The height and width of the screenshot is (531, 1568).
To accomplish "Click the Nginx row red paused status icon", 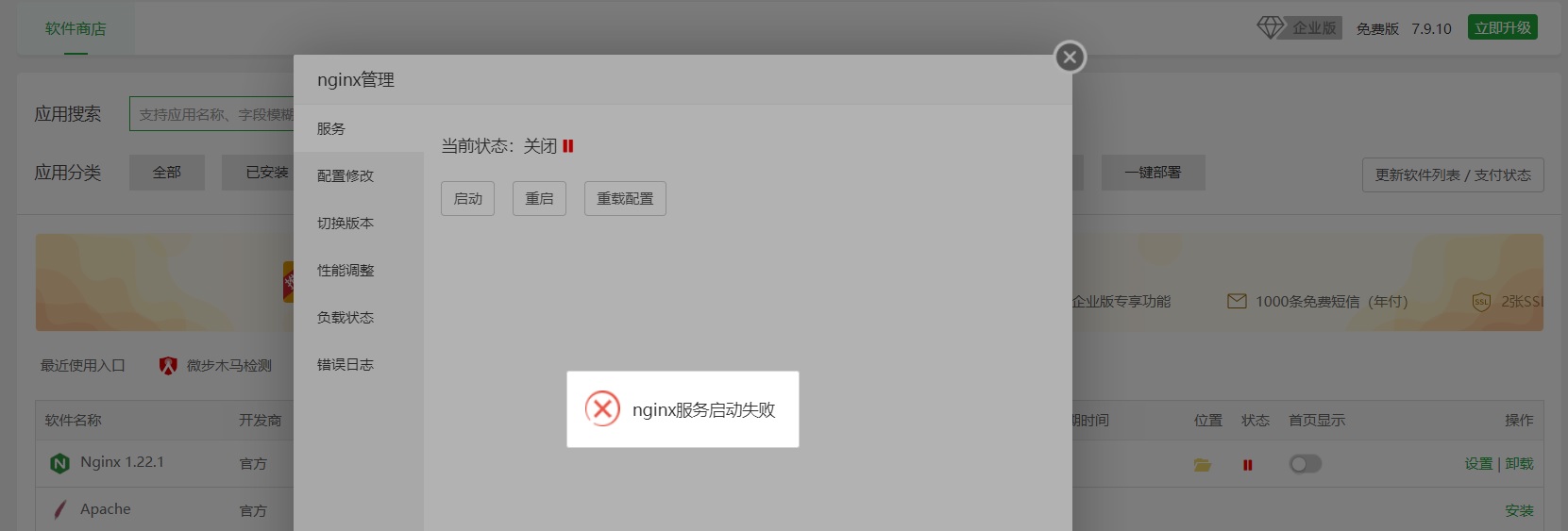I will click(1248, 465).
